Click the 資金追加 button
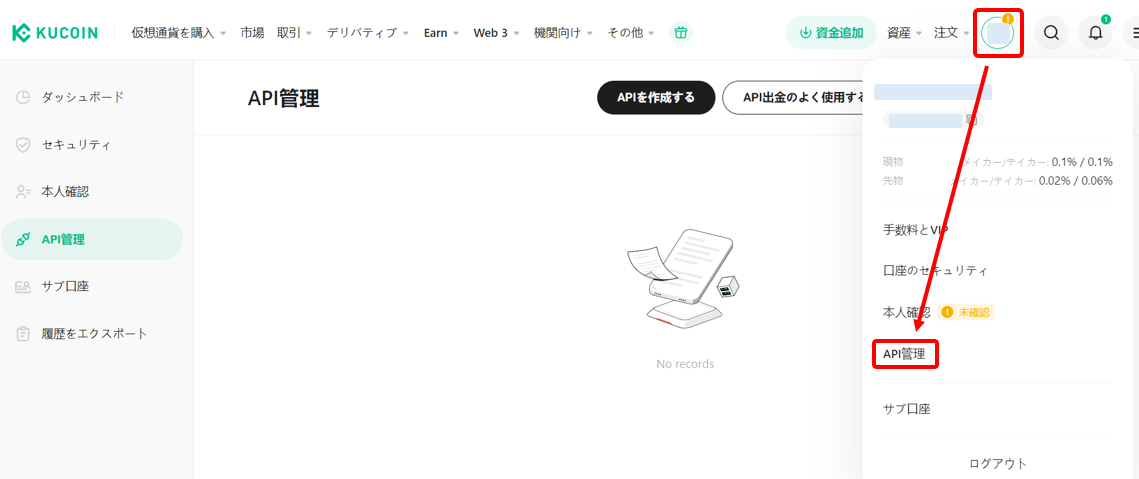Image resolution: width=1139 pixels, height=479 pixels. [x=831, y=33]
